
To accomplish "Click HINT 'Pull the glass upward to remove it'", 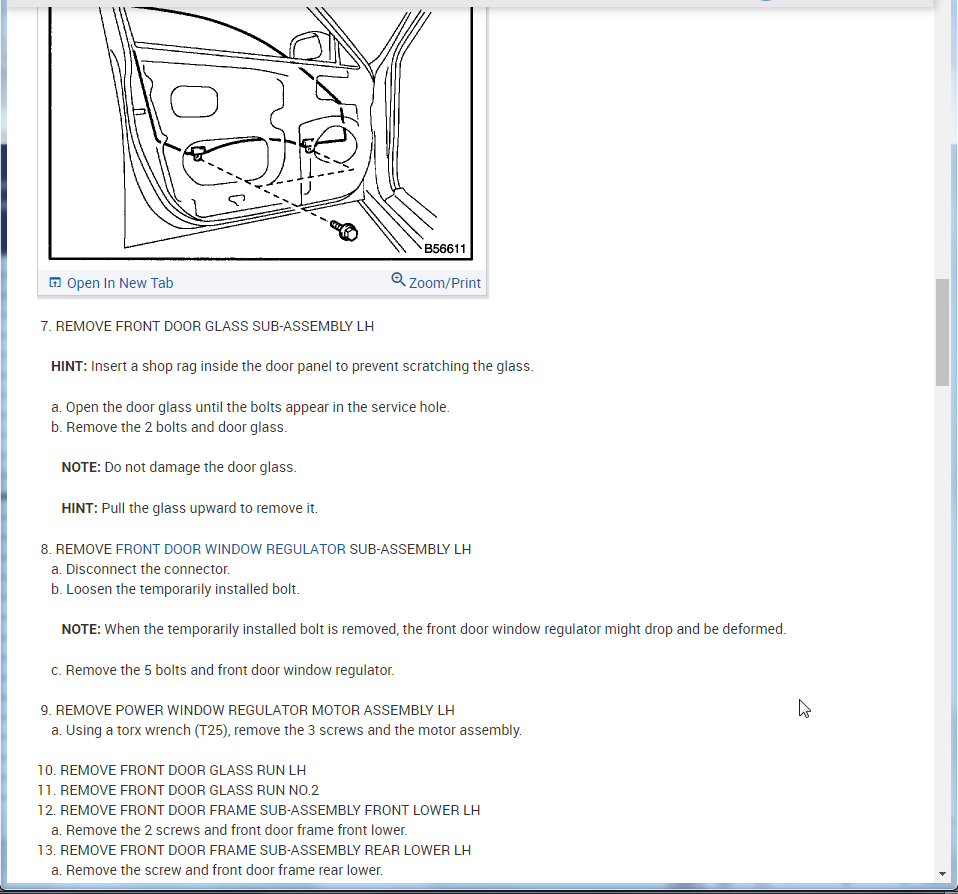I will tap(189, 508).
